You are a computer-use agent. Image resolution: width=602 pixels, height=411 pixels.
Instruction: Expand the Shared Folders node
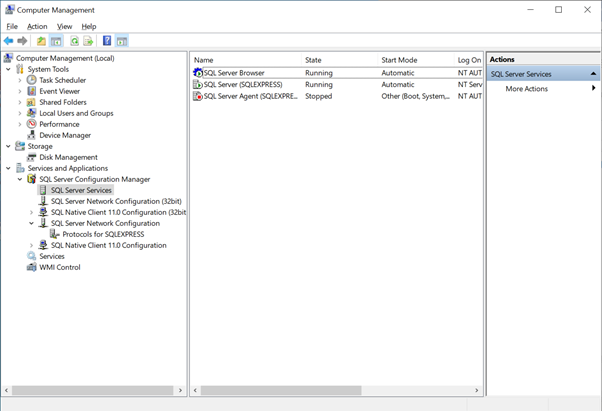pyautogui.click(x=20, y=102)
